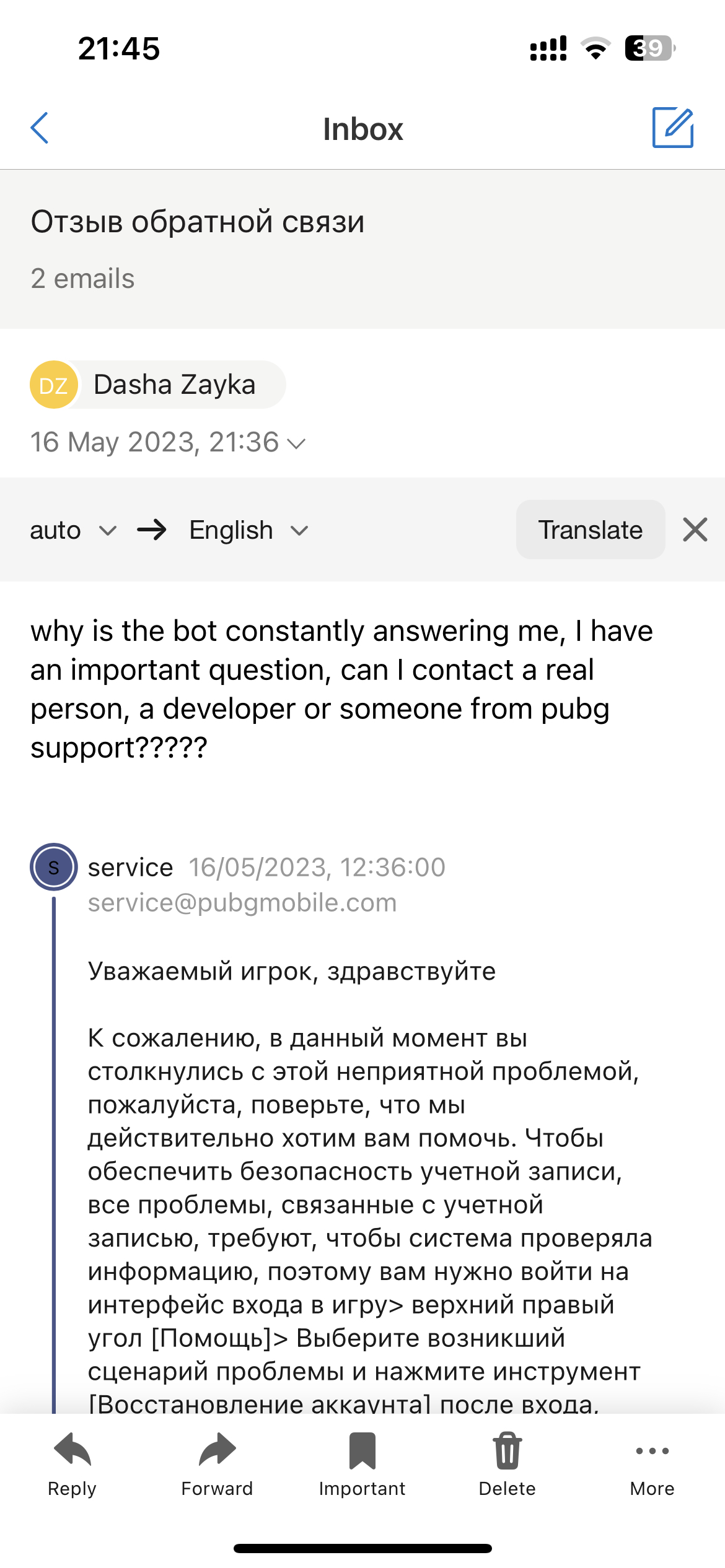Open the More options dots

coord(652,1452)
